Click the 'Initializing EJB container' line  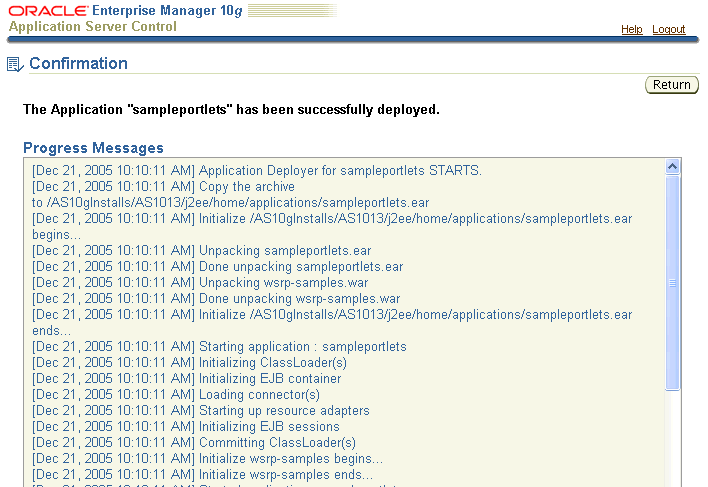(186, 378)
